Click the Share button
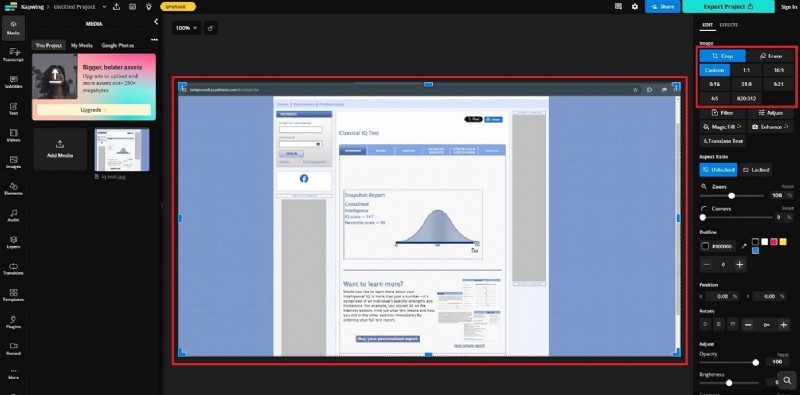 tap(663, 7)
